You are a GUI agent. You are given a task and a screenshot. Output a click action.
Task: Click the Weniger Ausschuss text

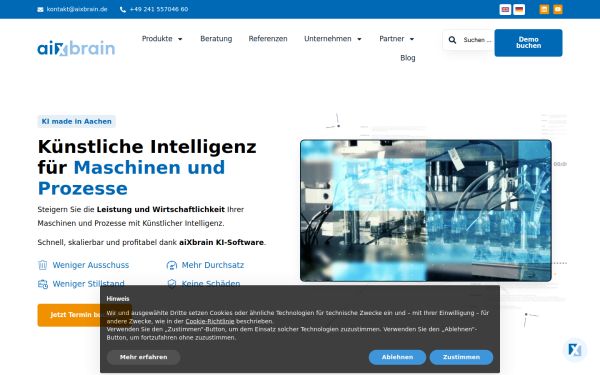[x=91, y=265]
